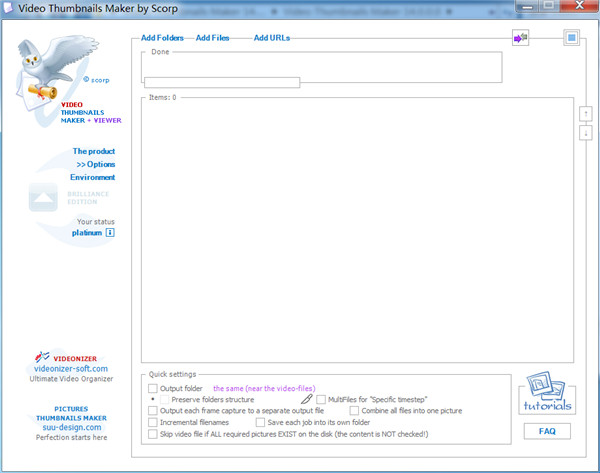Open the tutorials icon

[547, 393]
